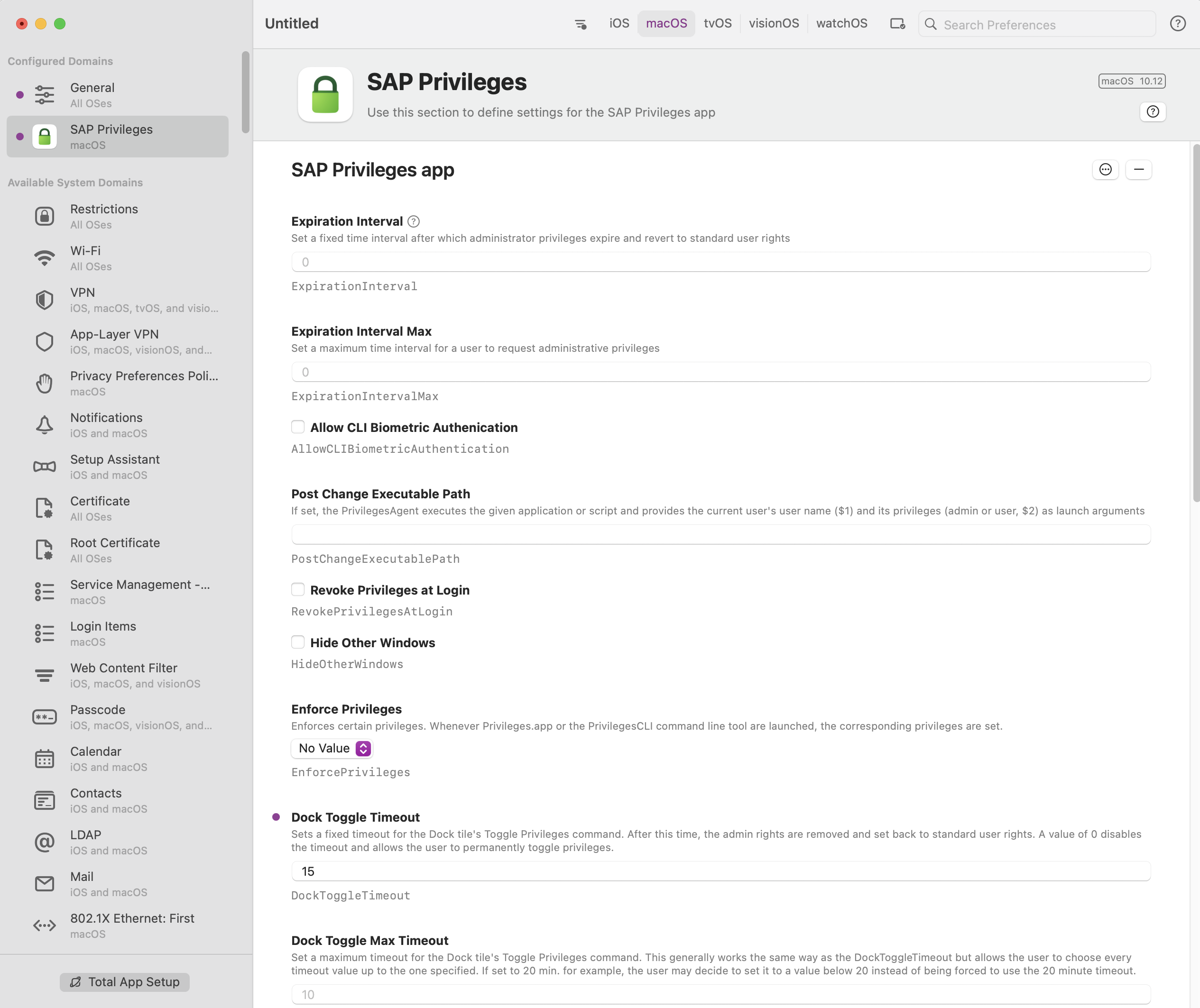The image size is (1200, 1008).
Task: Switch to the macOS platform tab
Action: [666, 23]
